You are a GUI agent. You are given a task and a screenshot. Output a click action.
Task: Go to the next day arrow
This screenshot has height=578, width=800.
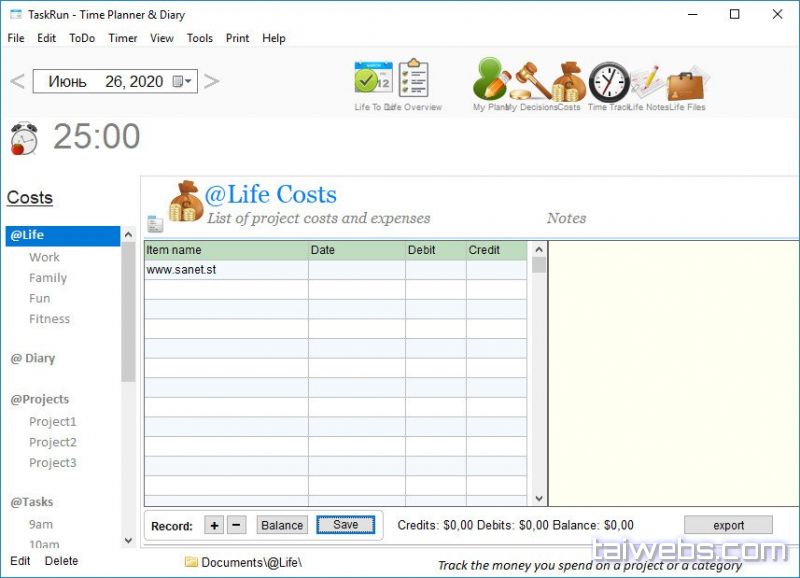[211, 82]
